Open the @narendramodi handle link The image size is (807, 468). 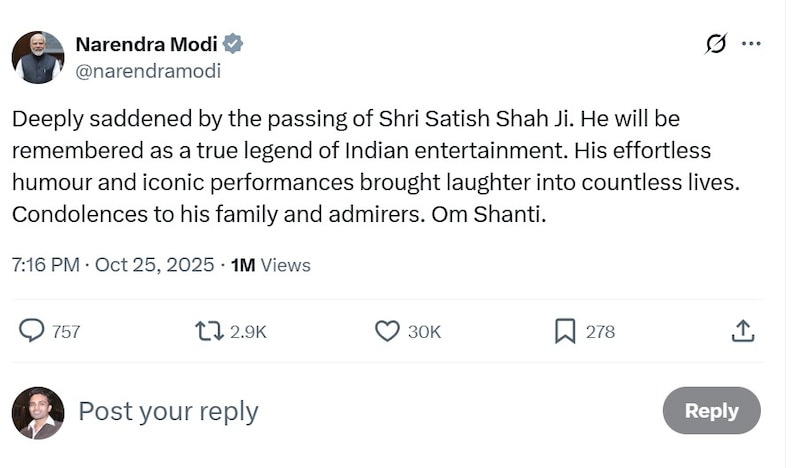148,71
